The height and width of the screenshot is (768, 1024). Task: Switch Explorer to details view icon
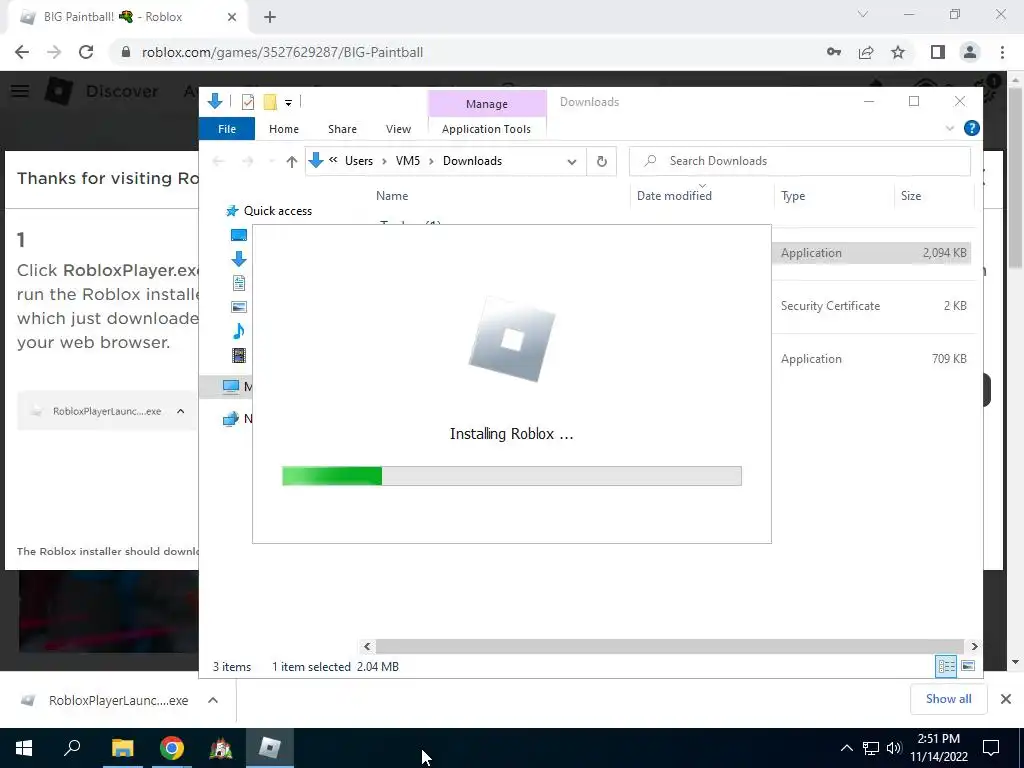(x=946, y=666)
